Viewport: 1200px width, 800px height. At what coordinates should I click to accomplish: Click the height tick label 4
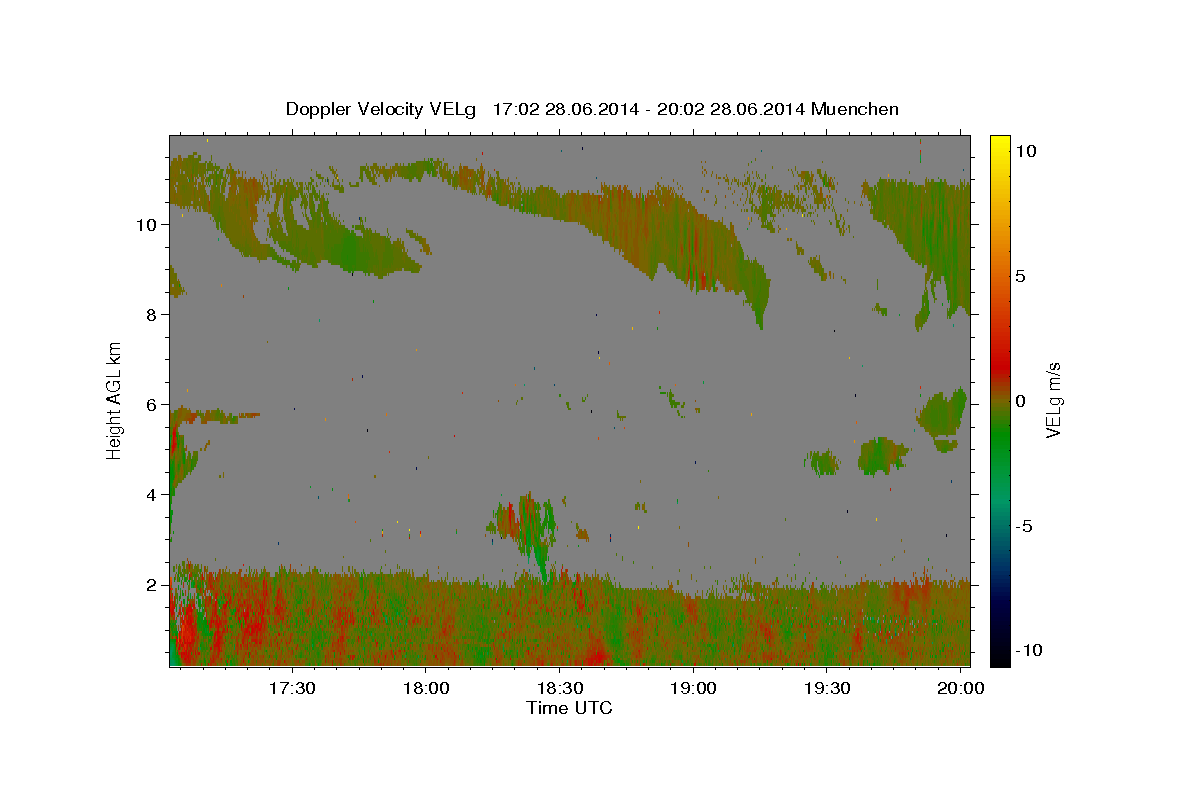(x=152, y=494)
